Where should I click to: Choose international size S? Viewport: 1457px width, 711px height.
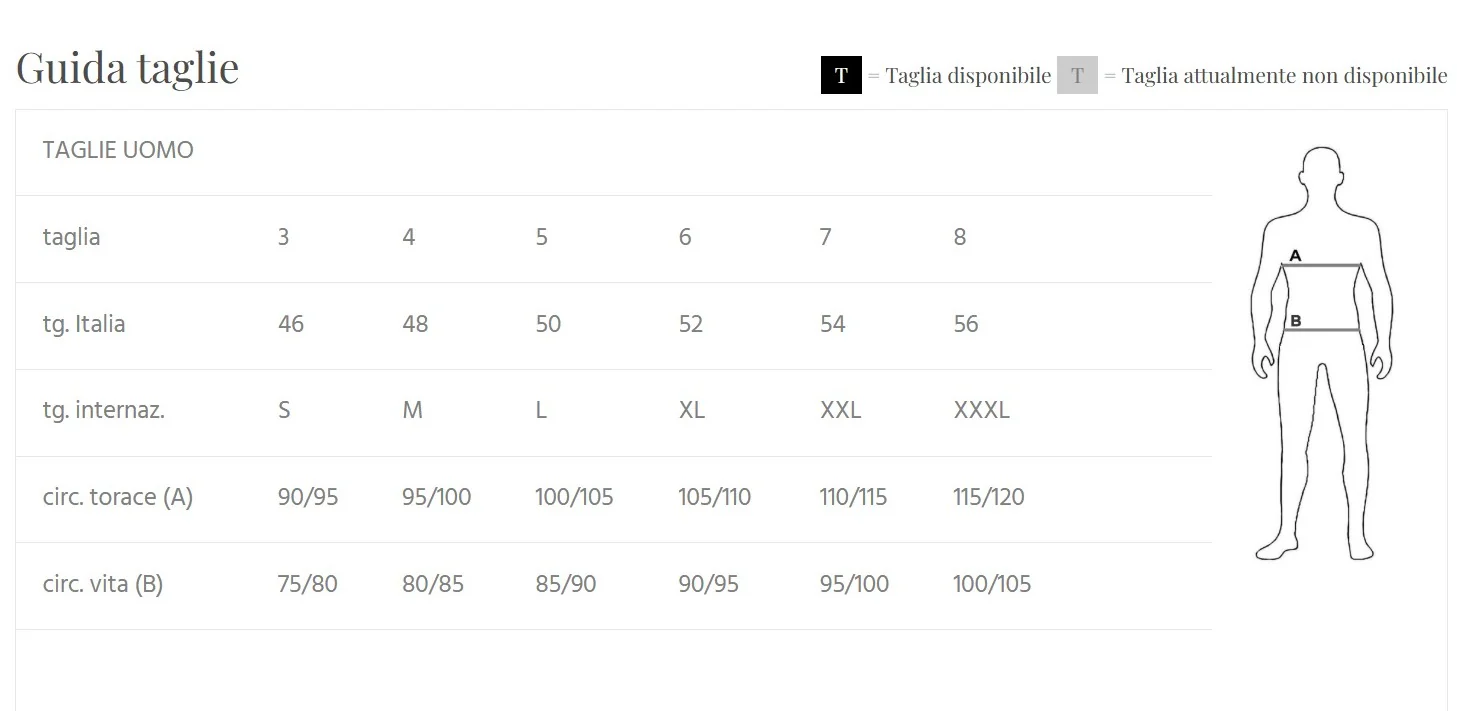284,411
